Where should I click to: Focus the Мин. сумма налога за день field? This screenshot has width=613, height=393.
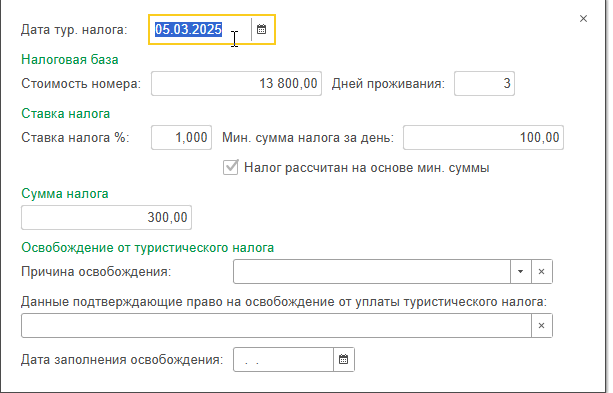point(483,137)
